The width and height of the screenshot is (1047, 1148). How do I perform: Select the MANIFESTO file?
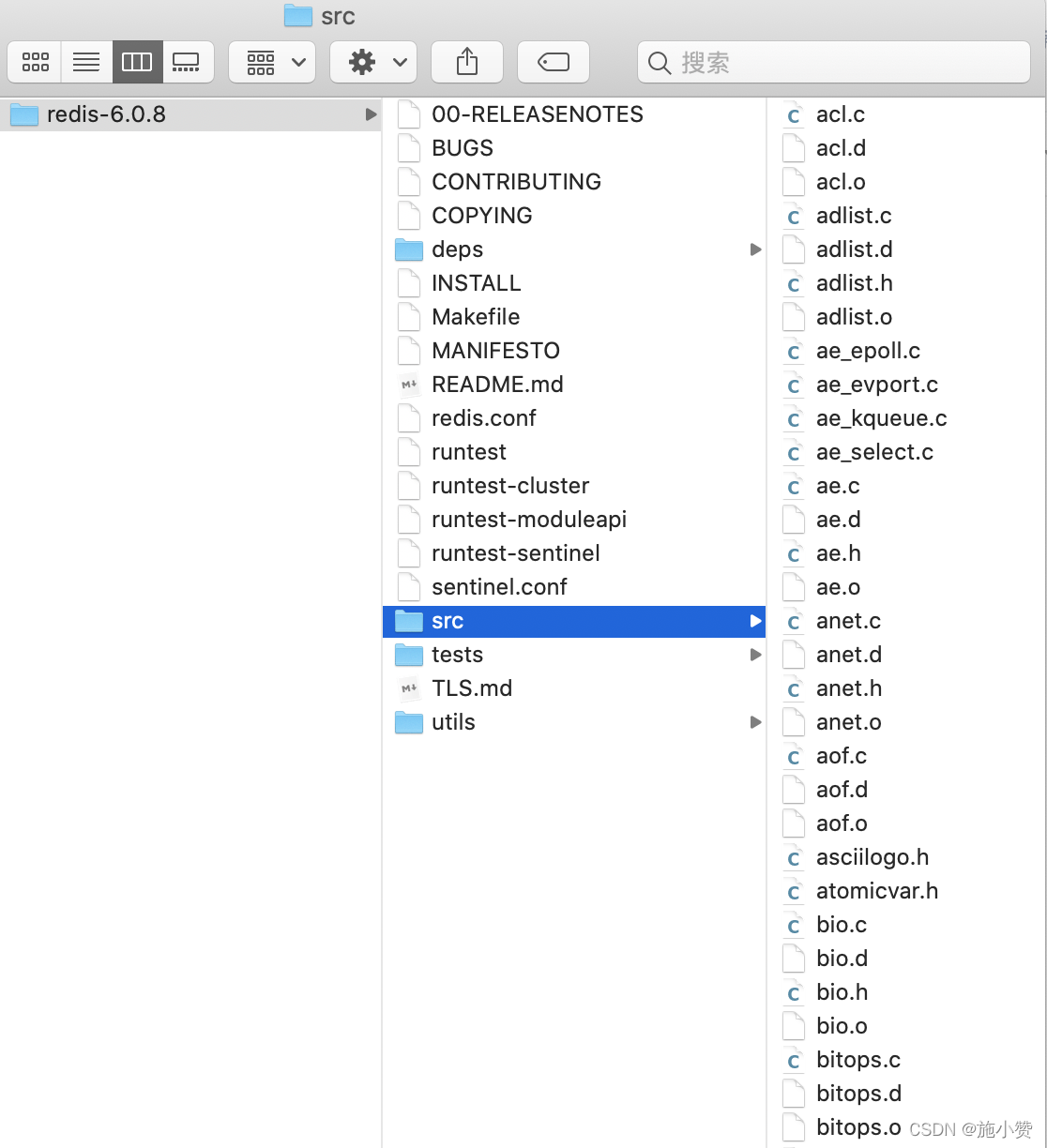(x=574, y=351)
